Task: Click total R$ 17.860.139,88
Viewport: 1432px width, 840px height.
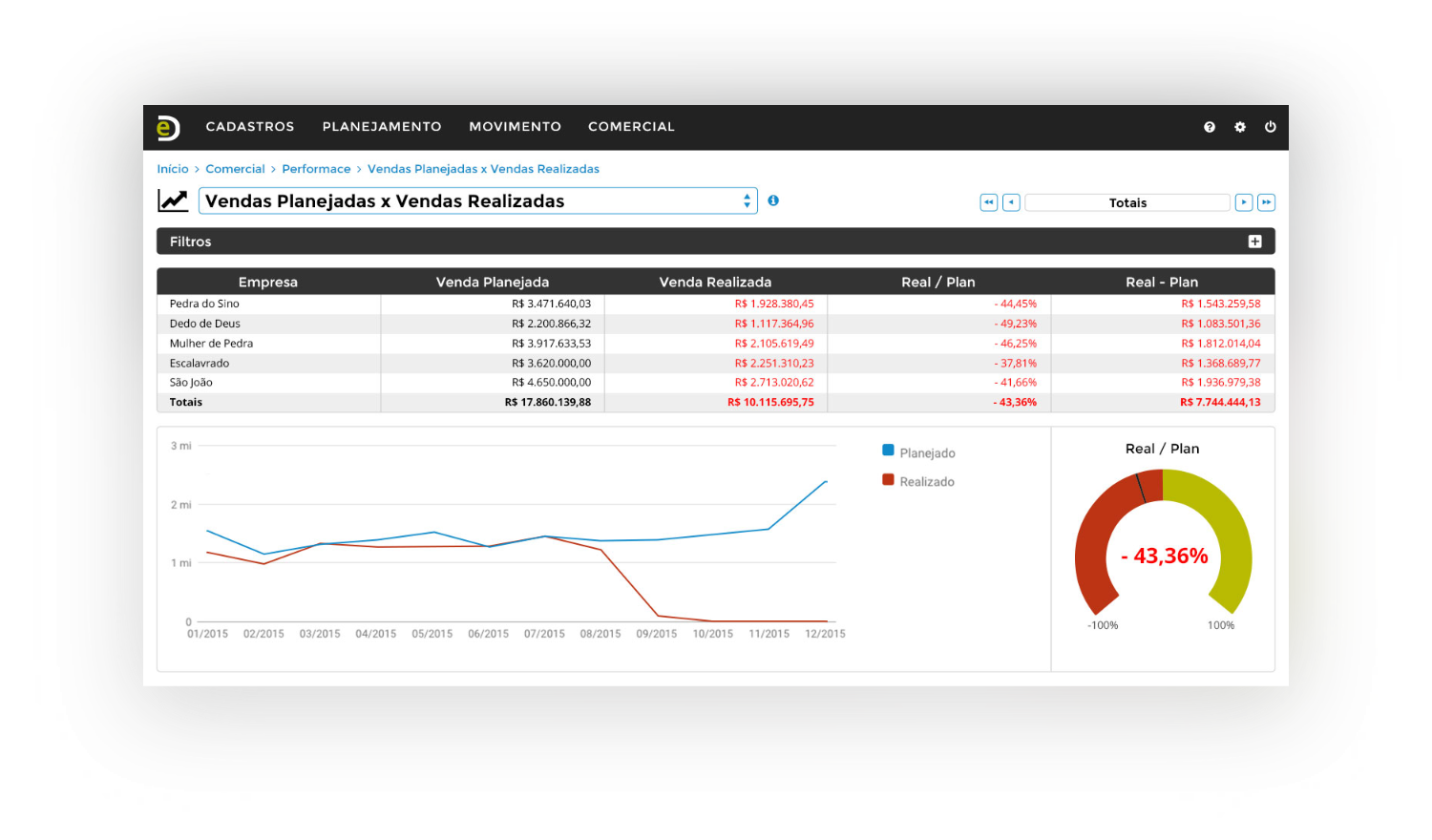Action: pos(548,402)
